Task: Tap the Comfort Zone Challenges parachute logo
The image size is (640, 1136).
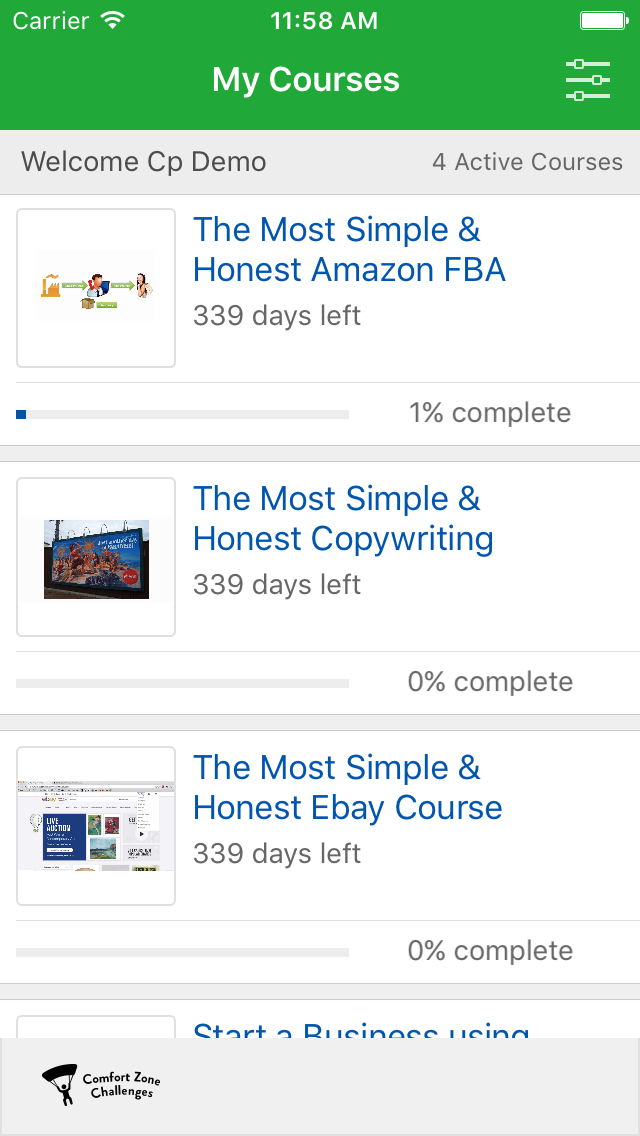Action: pyautogui.click(x=101, y=1084)
